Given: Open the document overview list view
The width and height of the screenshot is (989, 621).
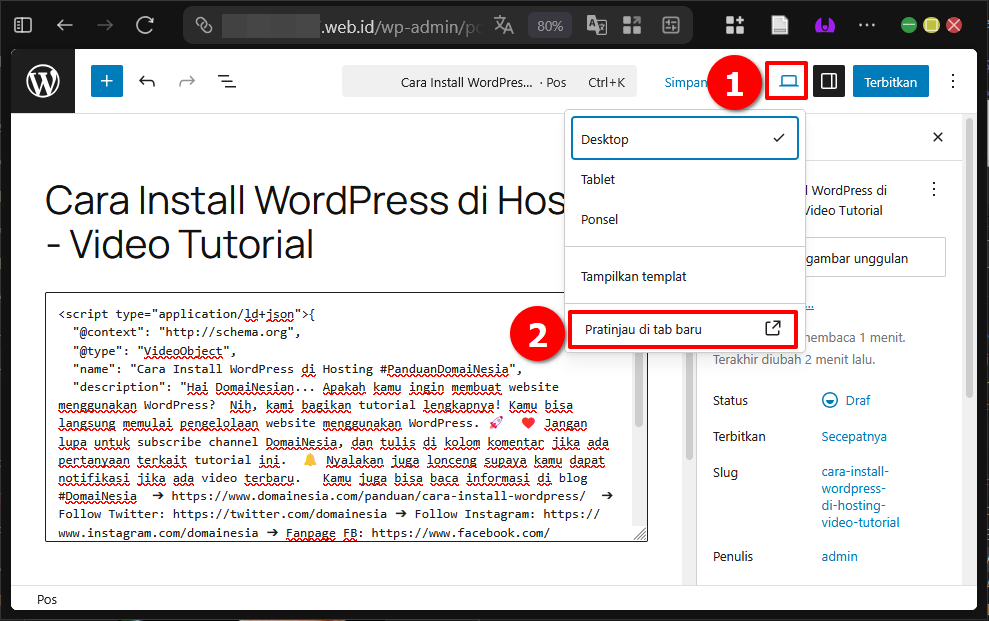Looking at the screenshot, I should 227,81.
